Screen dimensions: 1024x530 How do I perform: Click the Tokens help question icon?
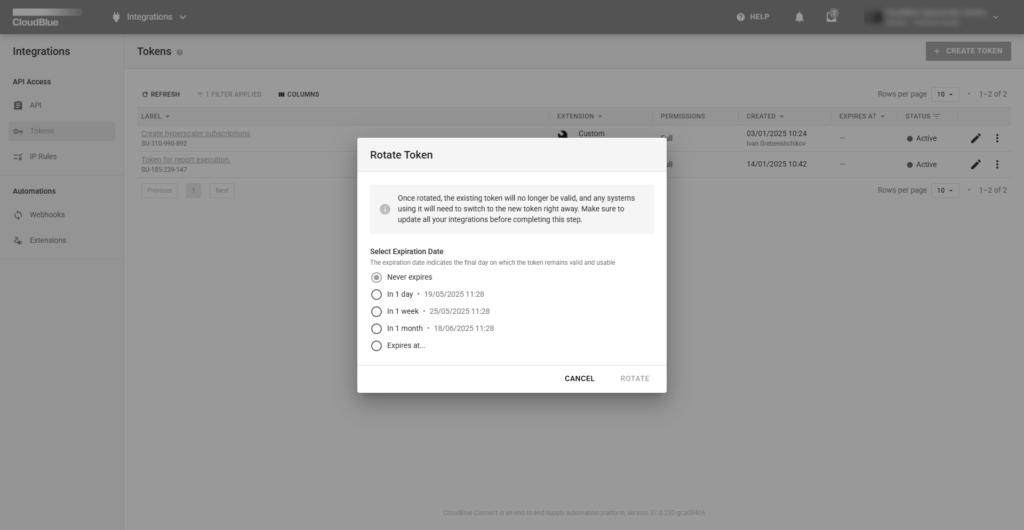pyautogui.click(x=180, y=52)
